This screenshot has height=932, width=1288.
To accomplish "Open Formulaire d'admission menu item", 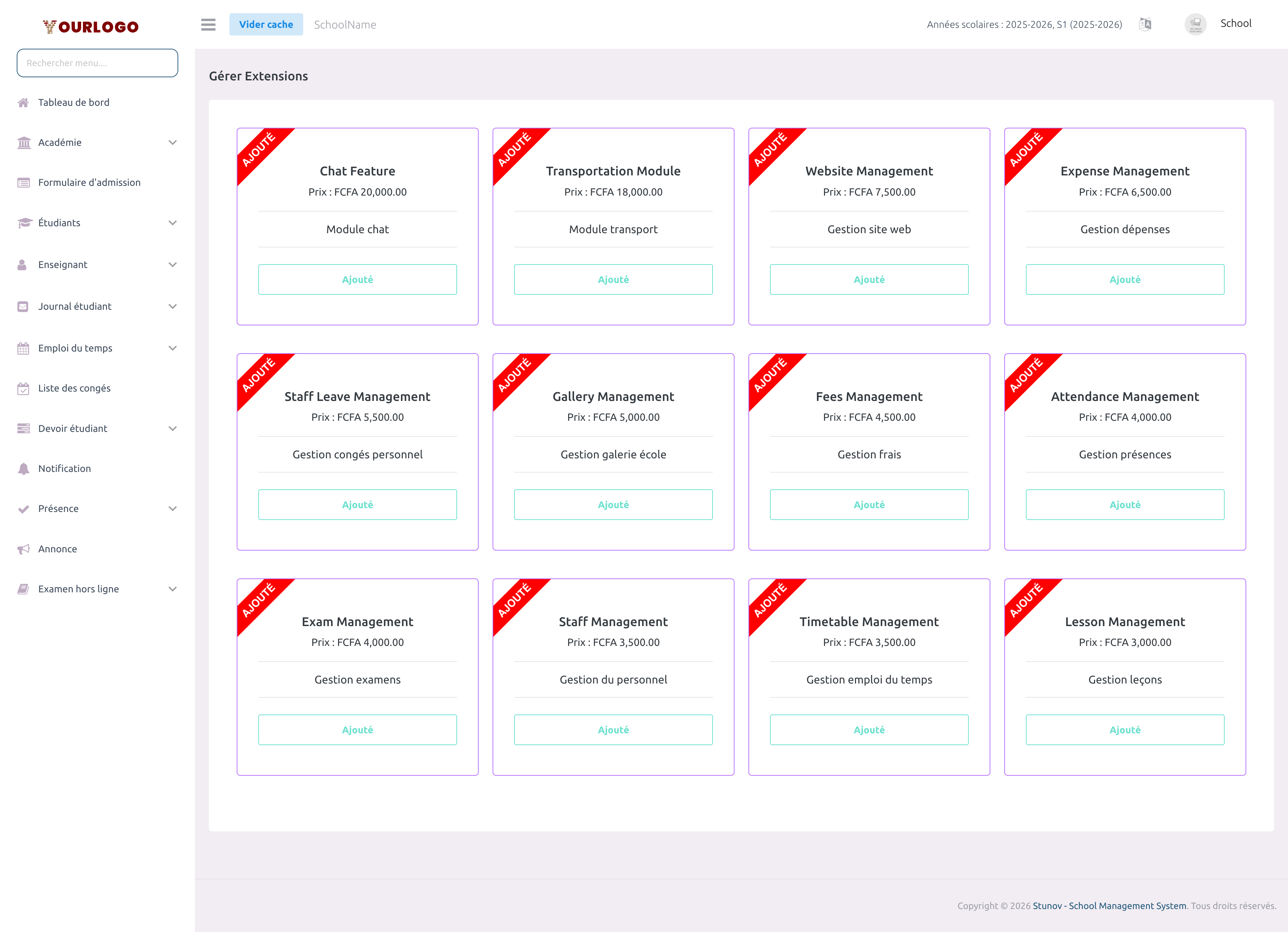I will click(89, 182).
